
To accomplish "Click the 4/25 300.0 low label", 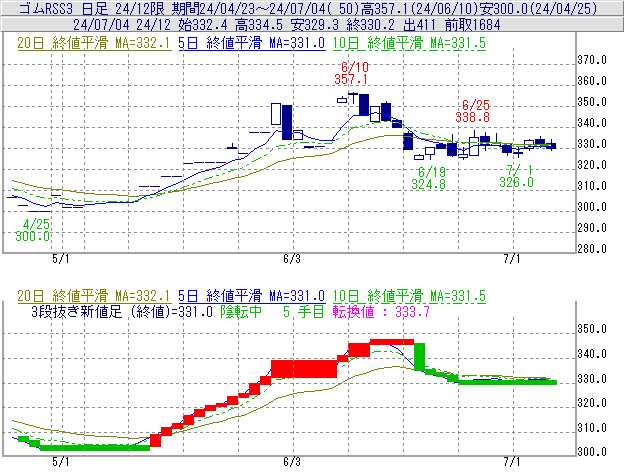I will point(33,230).
